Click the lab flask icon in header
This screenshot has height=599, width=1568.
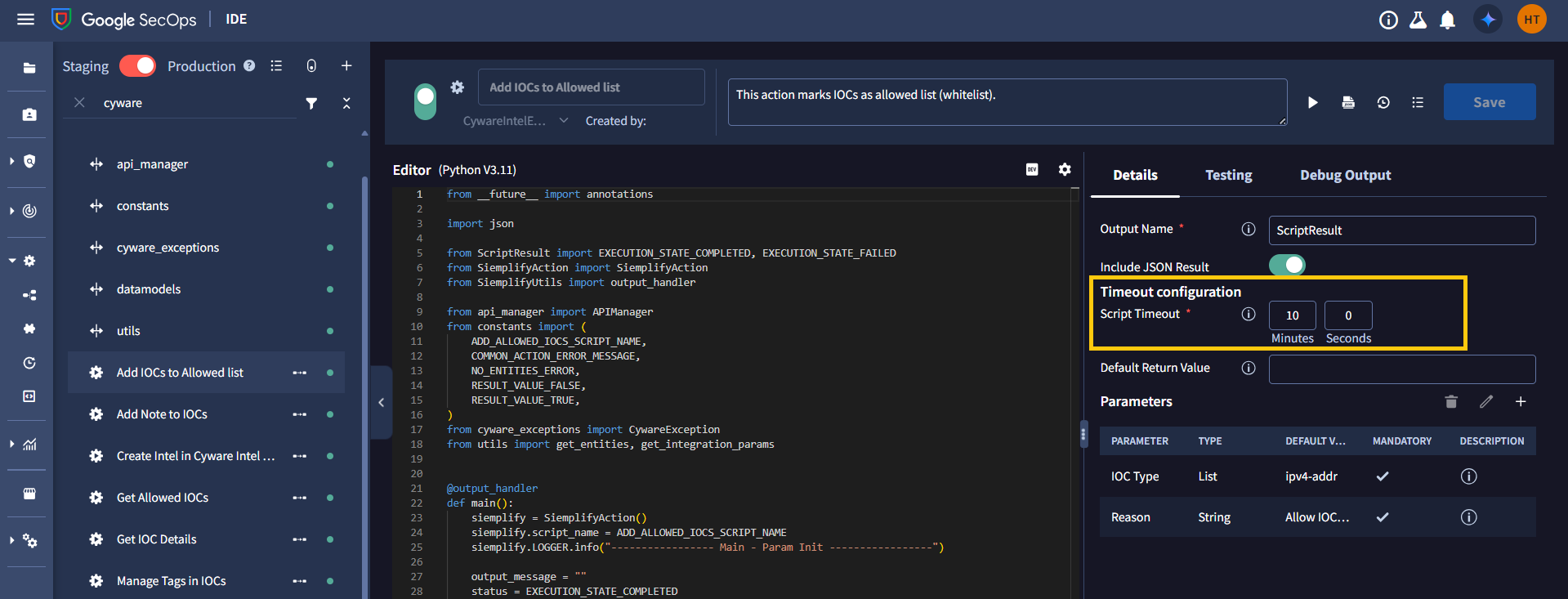click(1418, 20)
